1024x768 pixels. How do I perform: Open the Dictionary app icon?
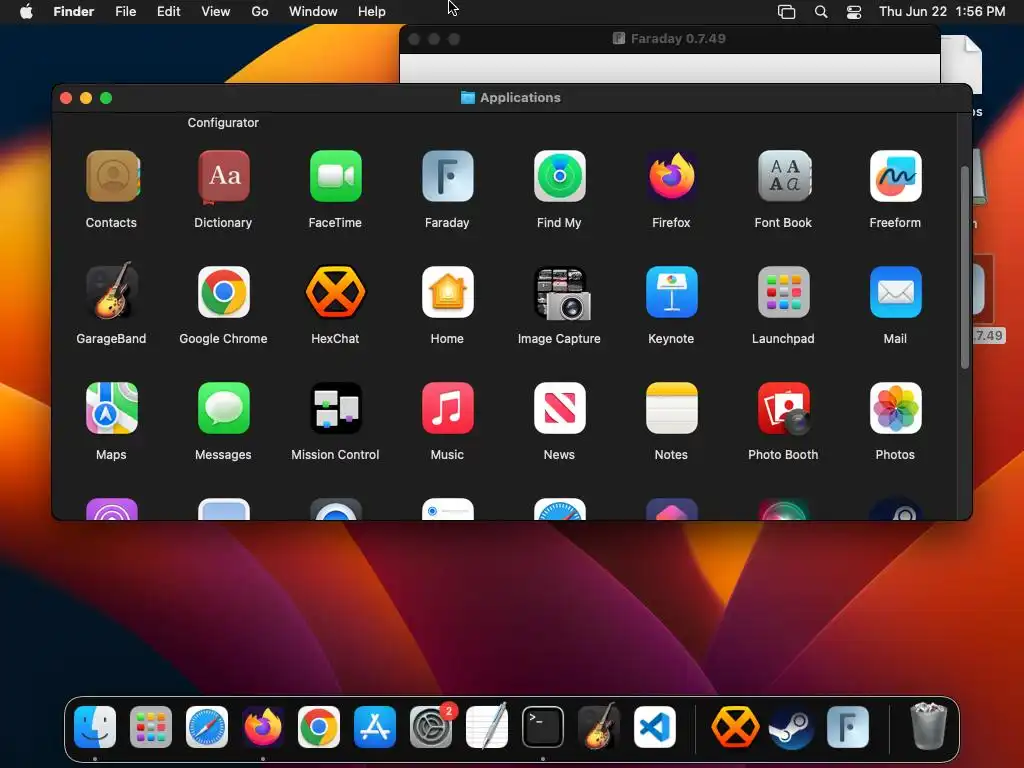click(223, 176)
